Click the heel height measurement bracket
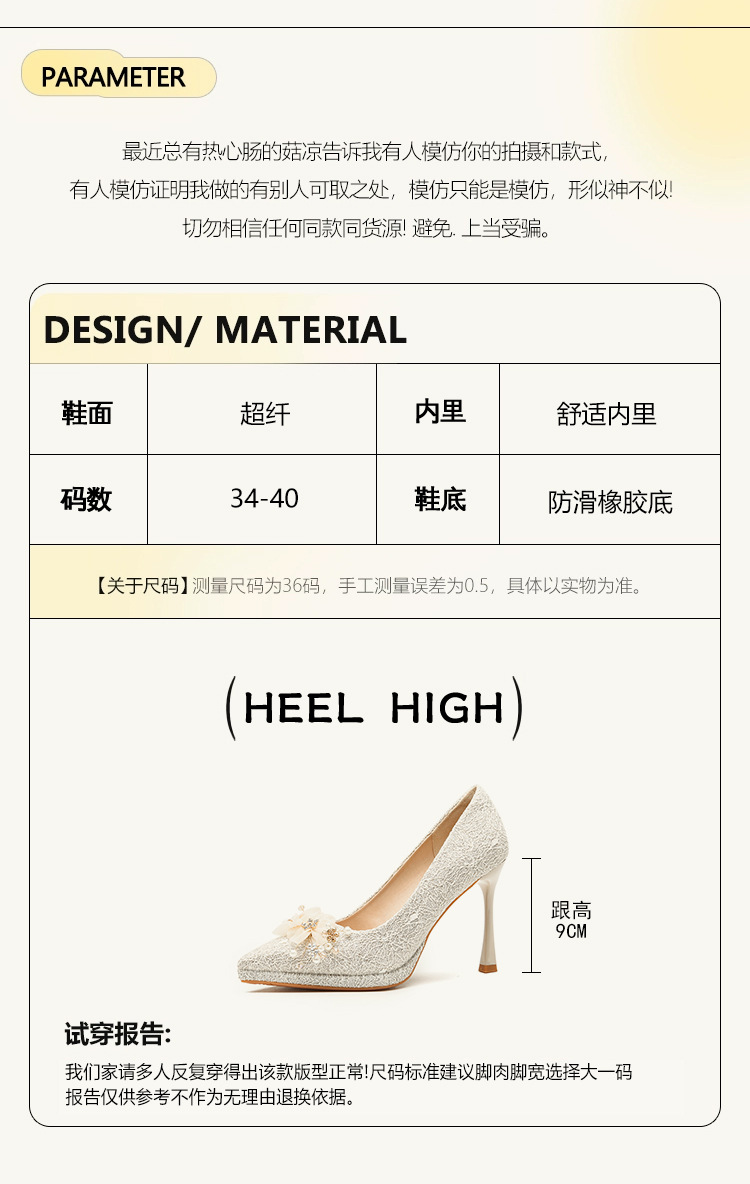This screenshot has height=1184, width=750. 532,915
